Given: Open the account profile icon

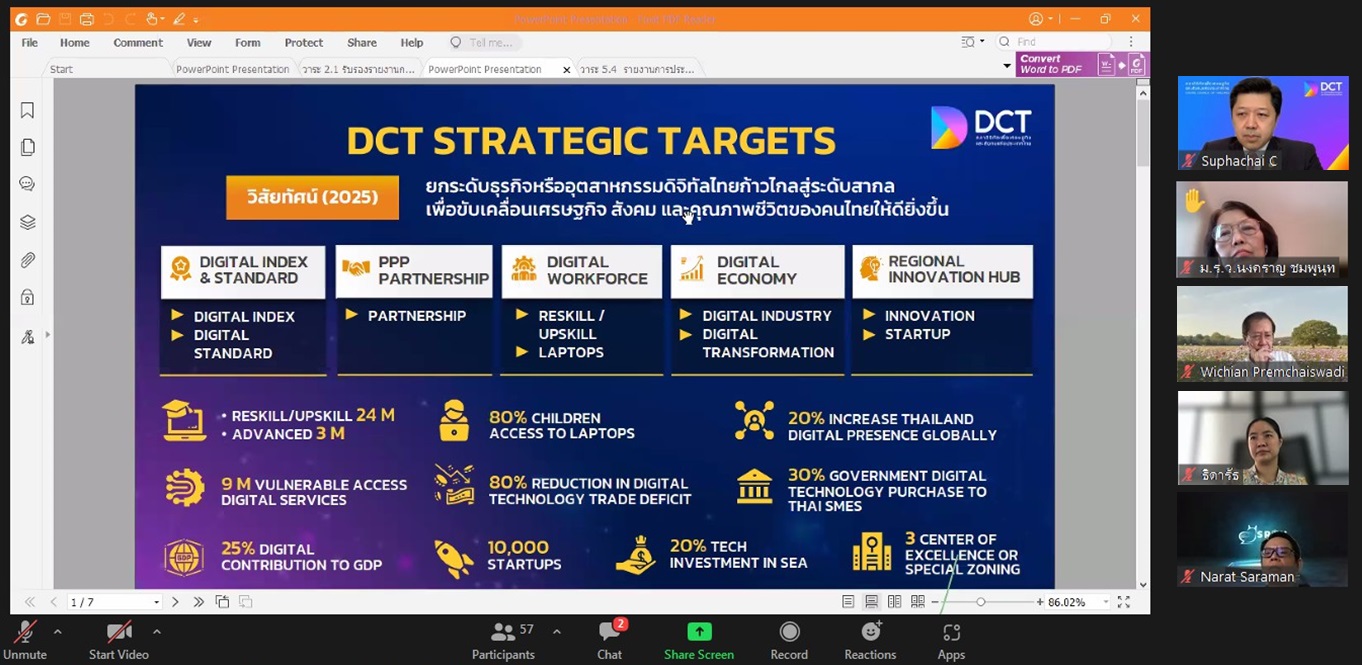Looking at the screenshot, I should pyautogui.click(x=1036, y=19).
